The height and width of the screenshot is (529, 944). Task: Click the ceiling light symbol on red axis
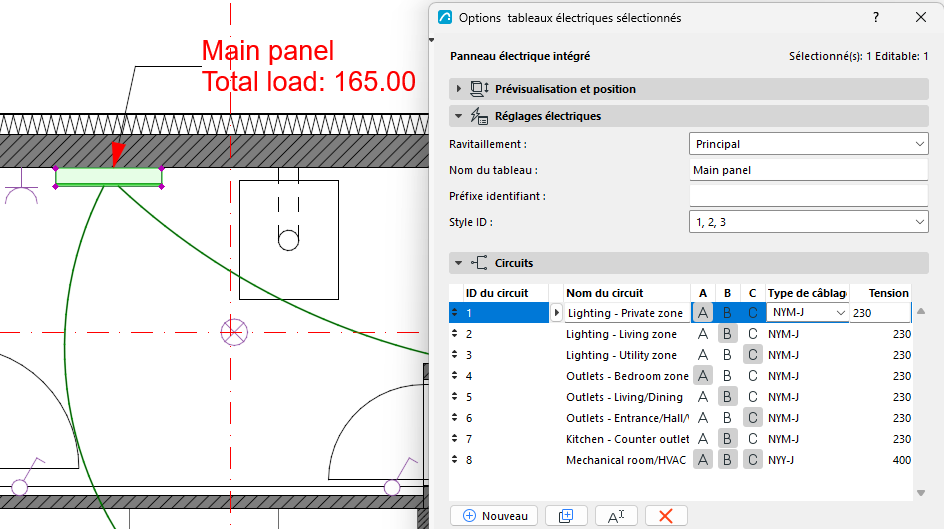[x=234, y=332]
